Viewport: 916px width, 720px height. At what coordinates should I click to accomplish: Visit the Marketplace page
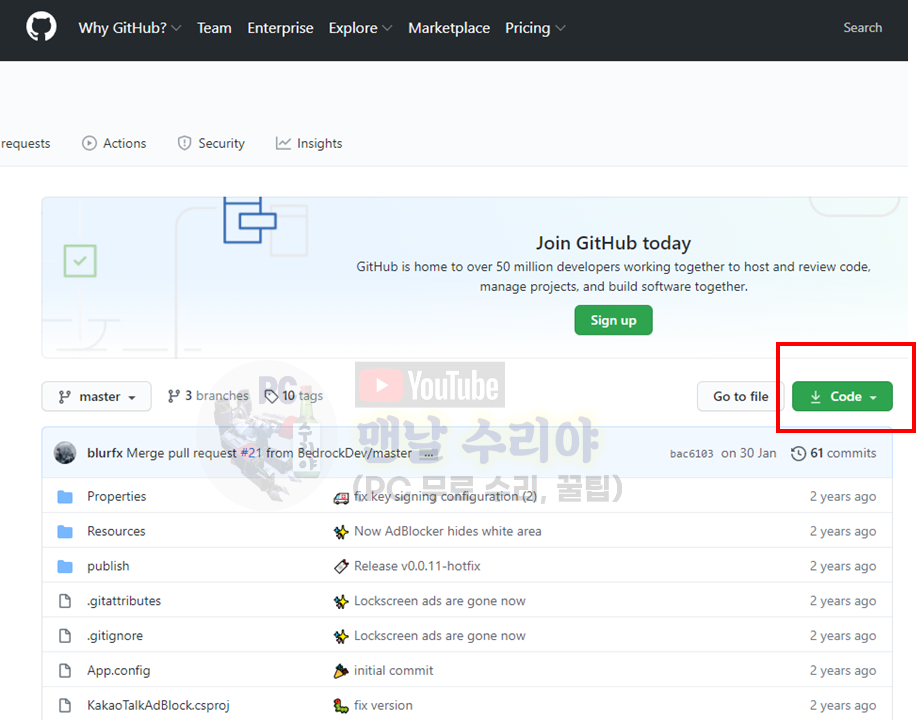click(x=449, y=28)
